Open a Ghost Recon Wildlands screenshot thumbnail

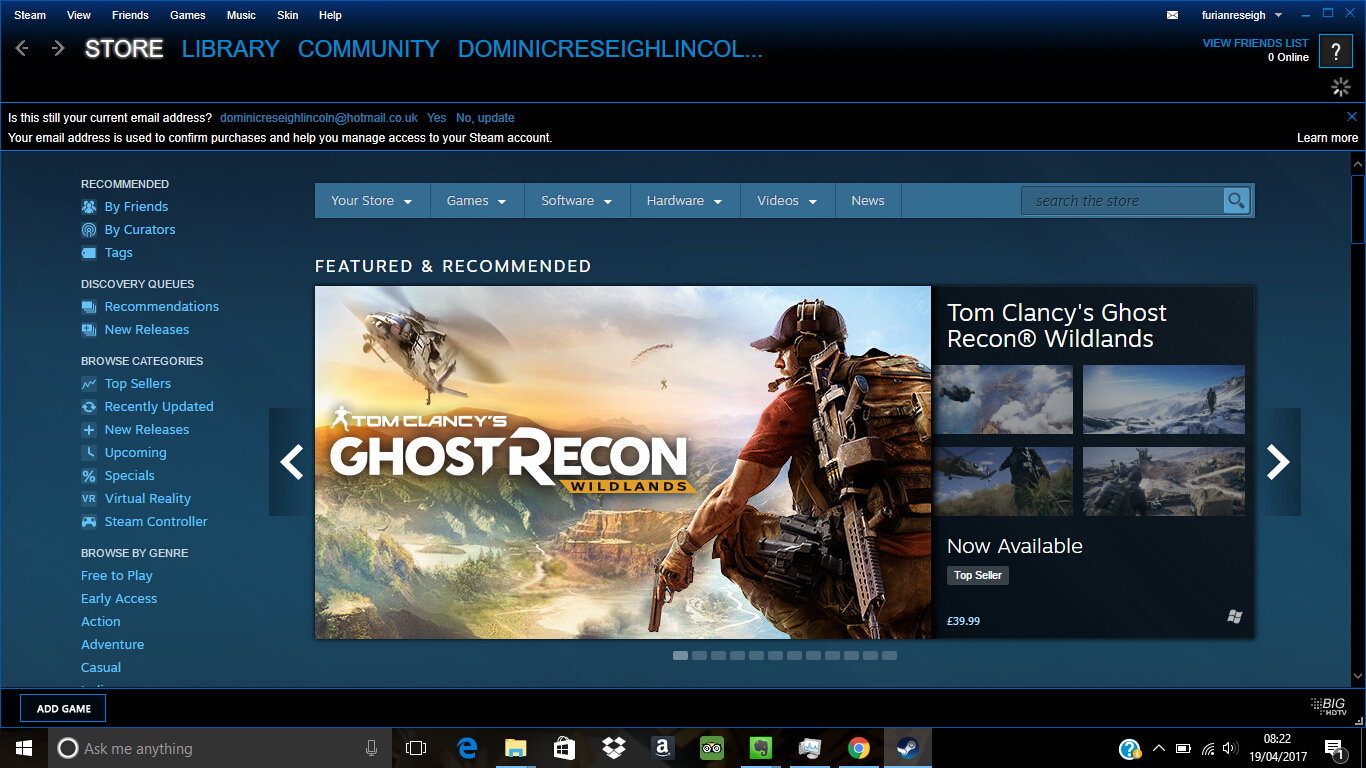pos(1003,400)
